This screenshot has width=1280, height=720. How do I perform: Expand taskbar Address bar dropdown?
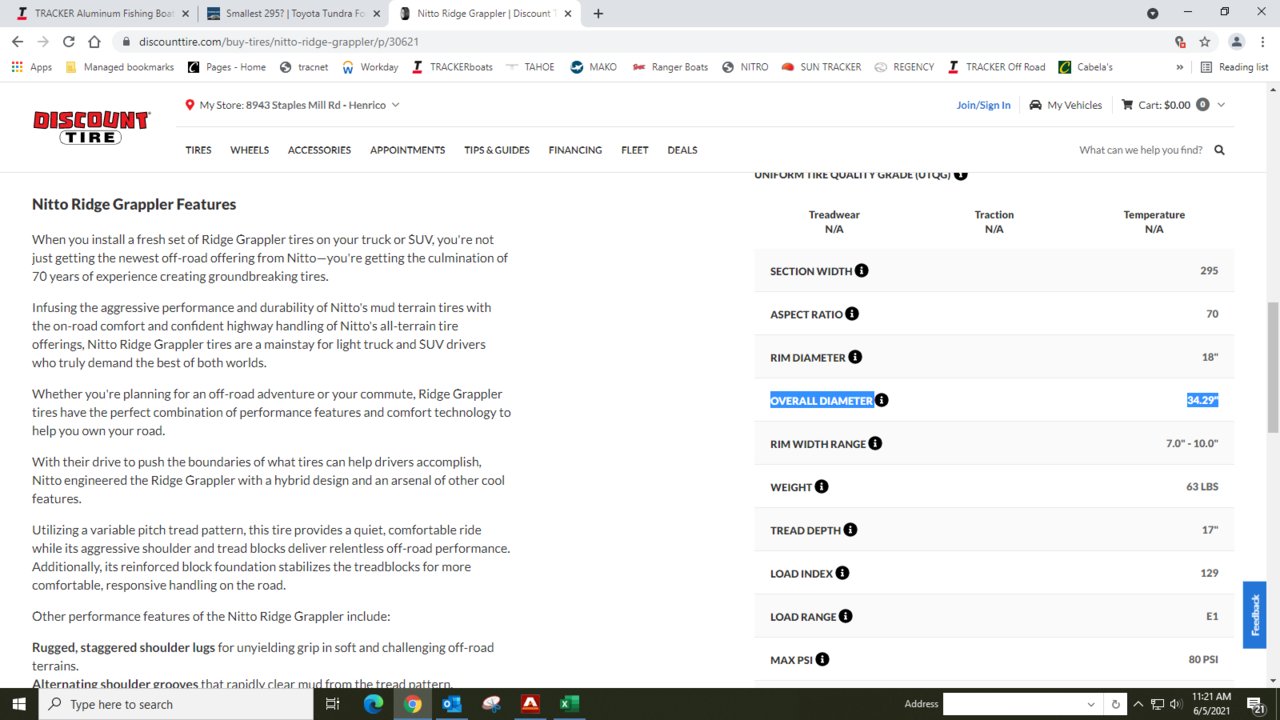pyautogui.click(x=1091, y=704)
